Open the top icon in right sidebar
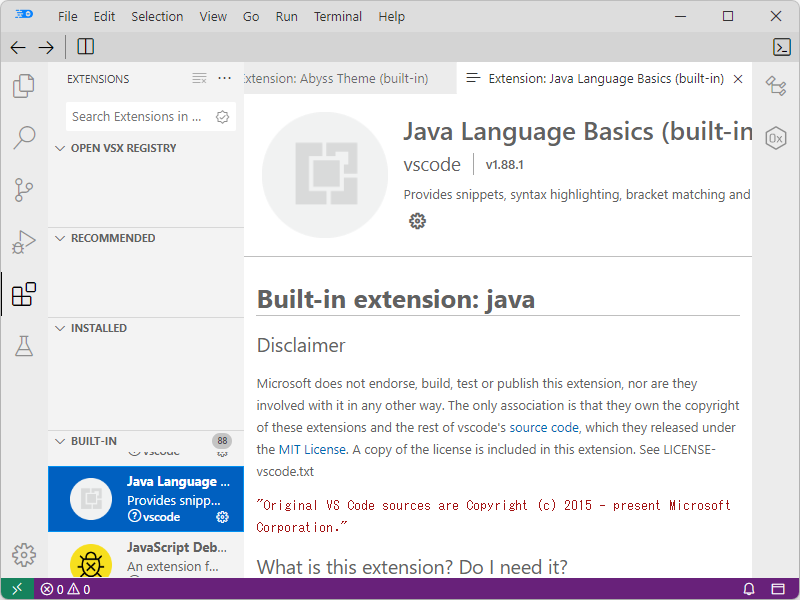 (776, 86)
